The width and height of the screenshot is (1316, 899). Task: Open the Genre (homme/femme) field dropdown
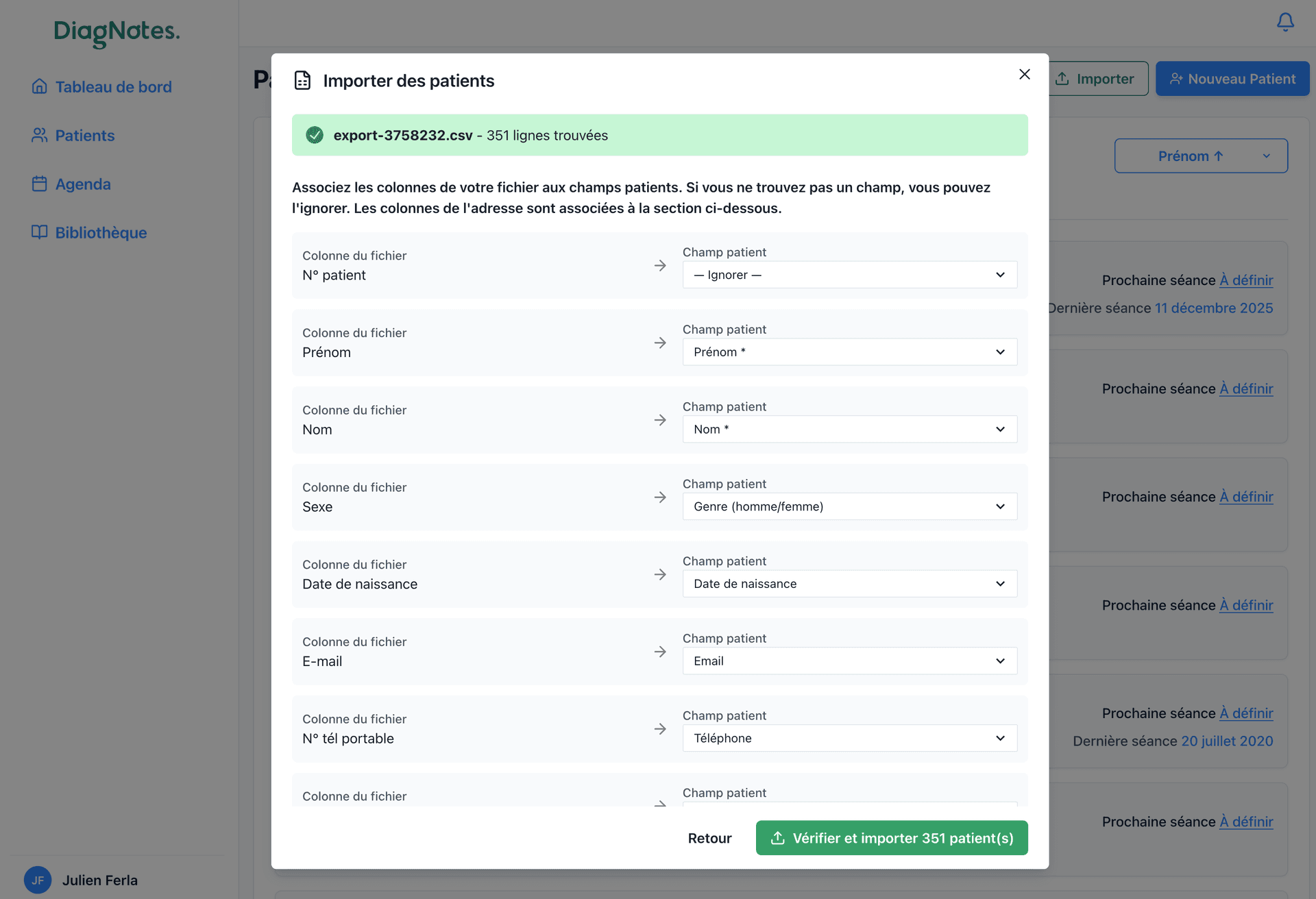click(x=849, y=506)
